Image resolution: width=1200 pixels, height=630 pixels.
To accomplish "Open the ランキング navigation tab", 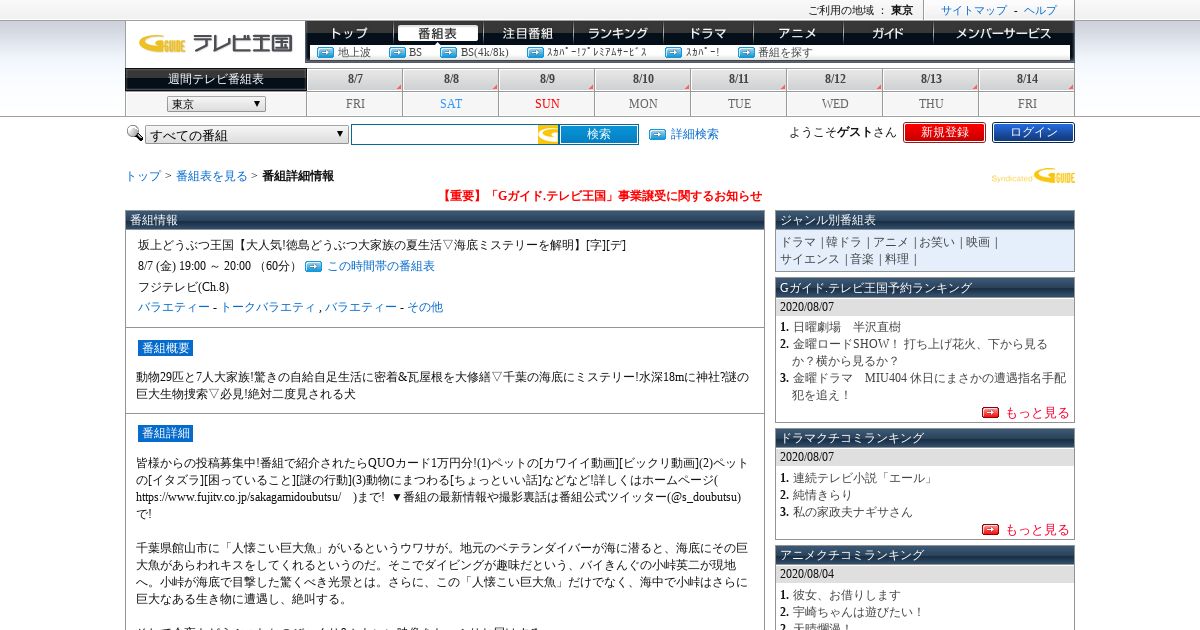I will [618, 33].
